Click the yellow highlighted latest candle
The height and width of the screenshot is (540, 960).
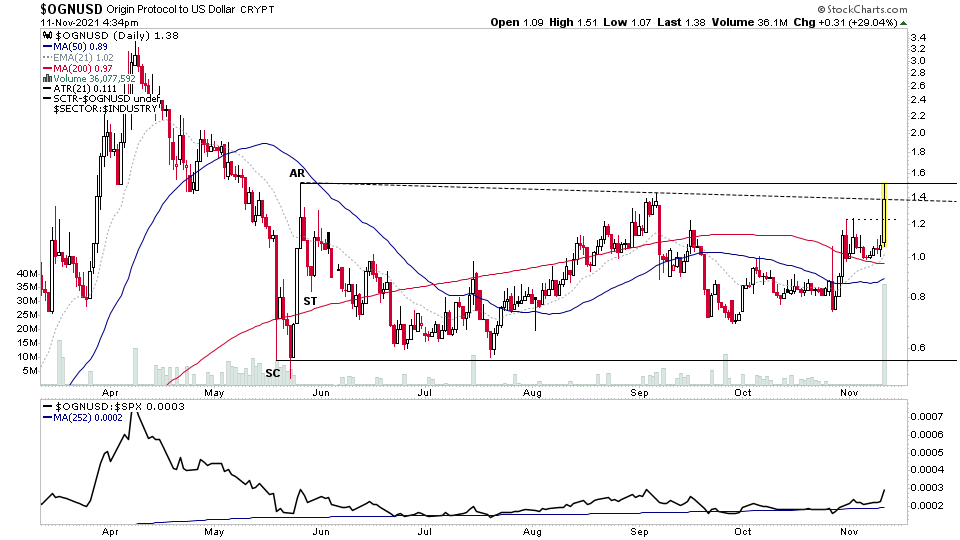pyautogui.click(x=884, y=214)
